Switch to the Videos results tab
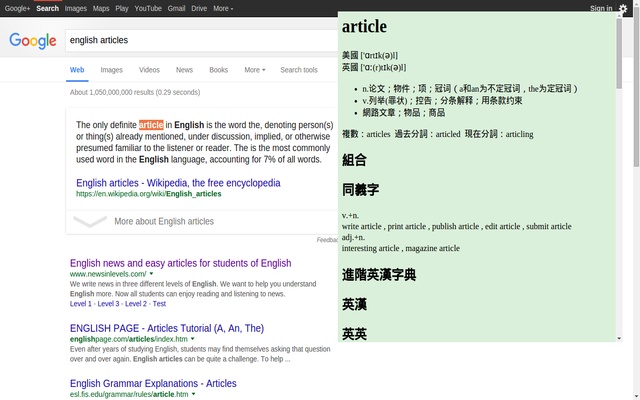This screenshot has width=640, height=400. (149, 70)
